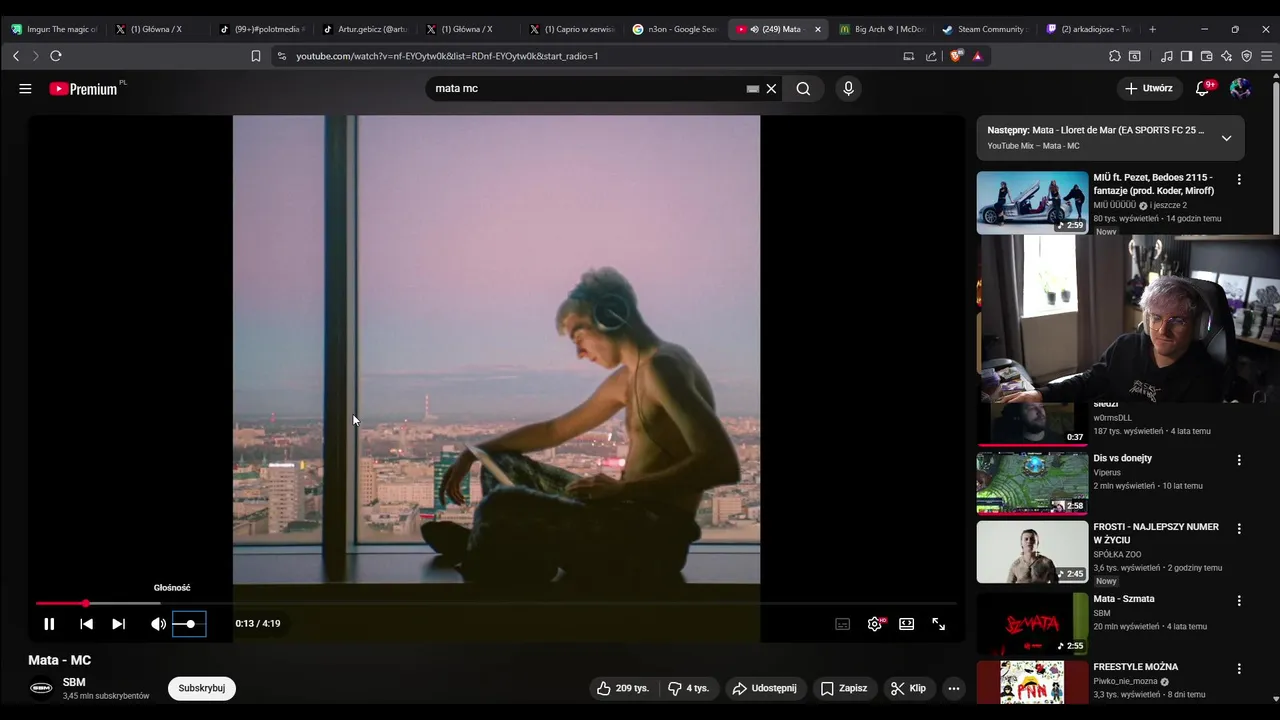1280x720 pixels.
Task: Click the FROSTI - NAJLEPSZY NUMER W ŻYCIU title
Action: [1156, 533]
